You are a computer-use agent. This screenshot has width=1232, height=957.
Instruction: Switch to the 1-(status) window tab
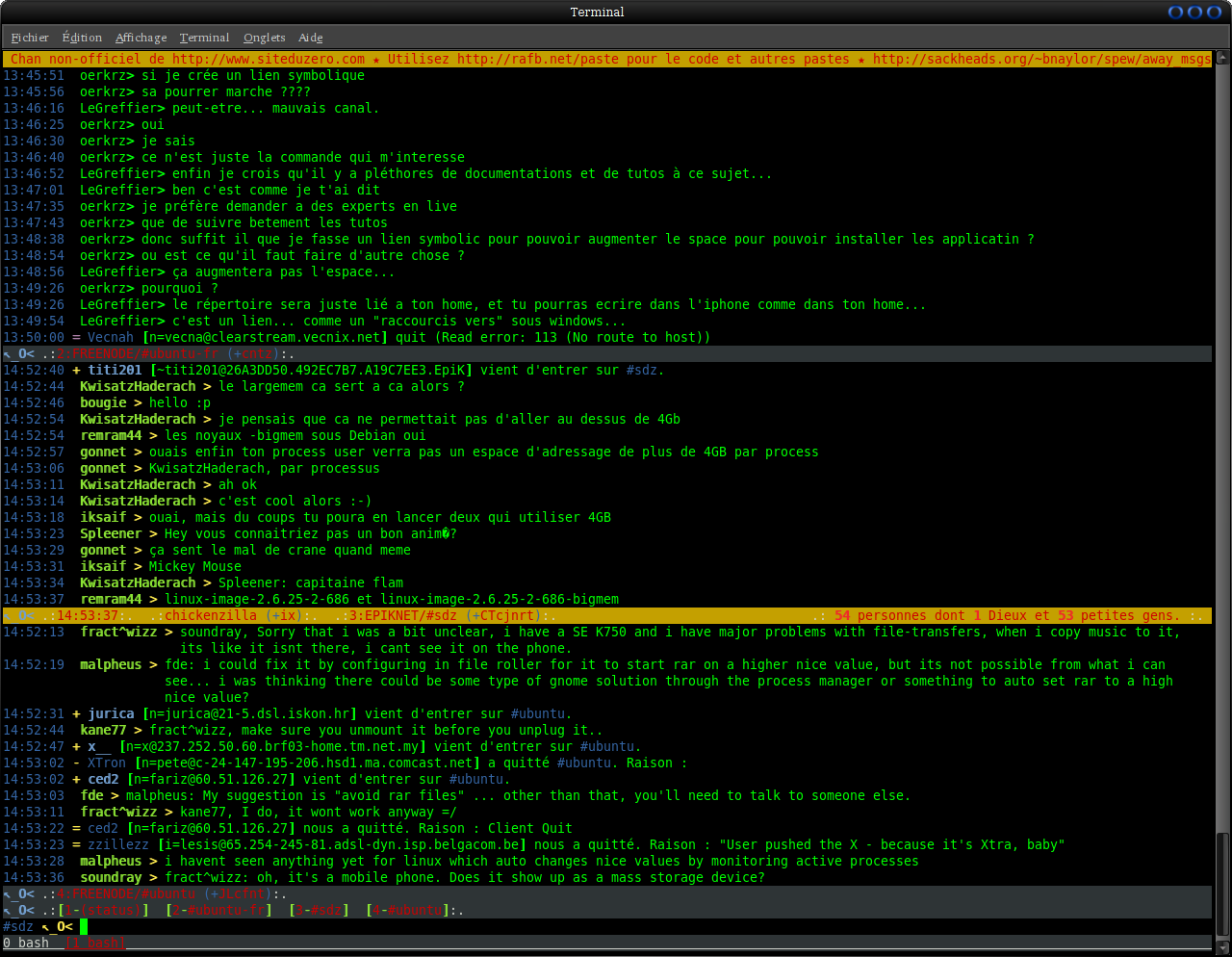coord(103,910)
